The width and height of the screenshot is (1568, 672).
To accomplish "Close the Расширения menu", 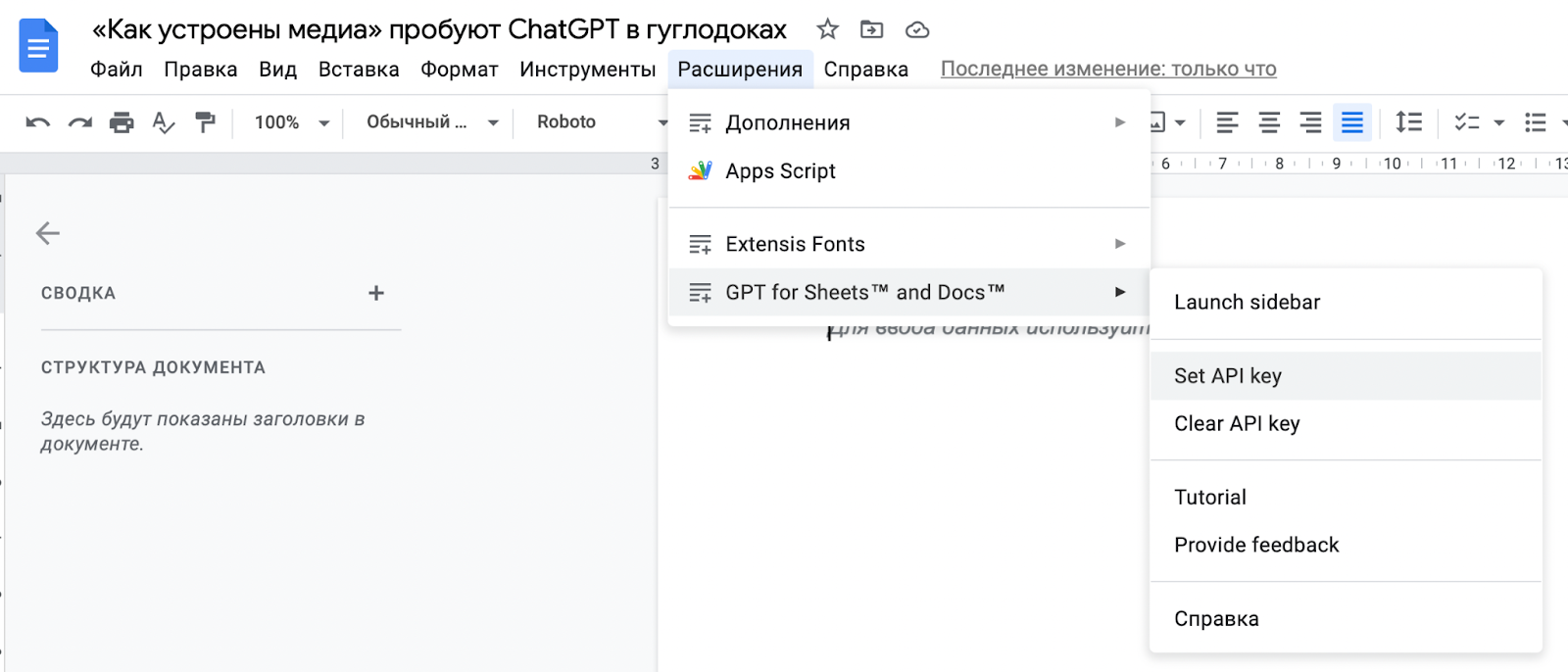I will [740, 70].
